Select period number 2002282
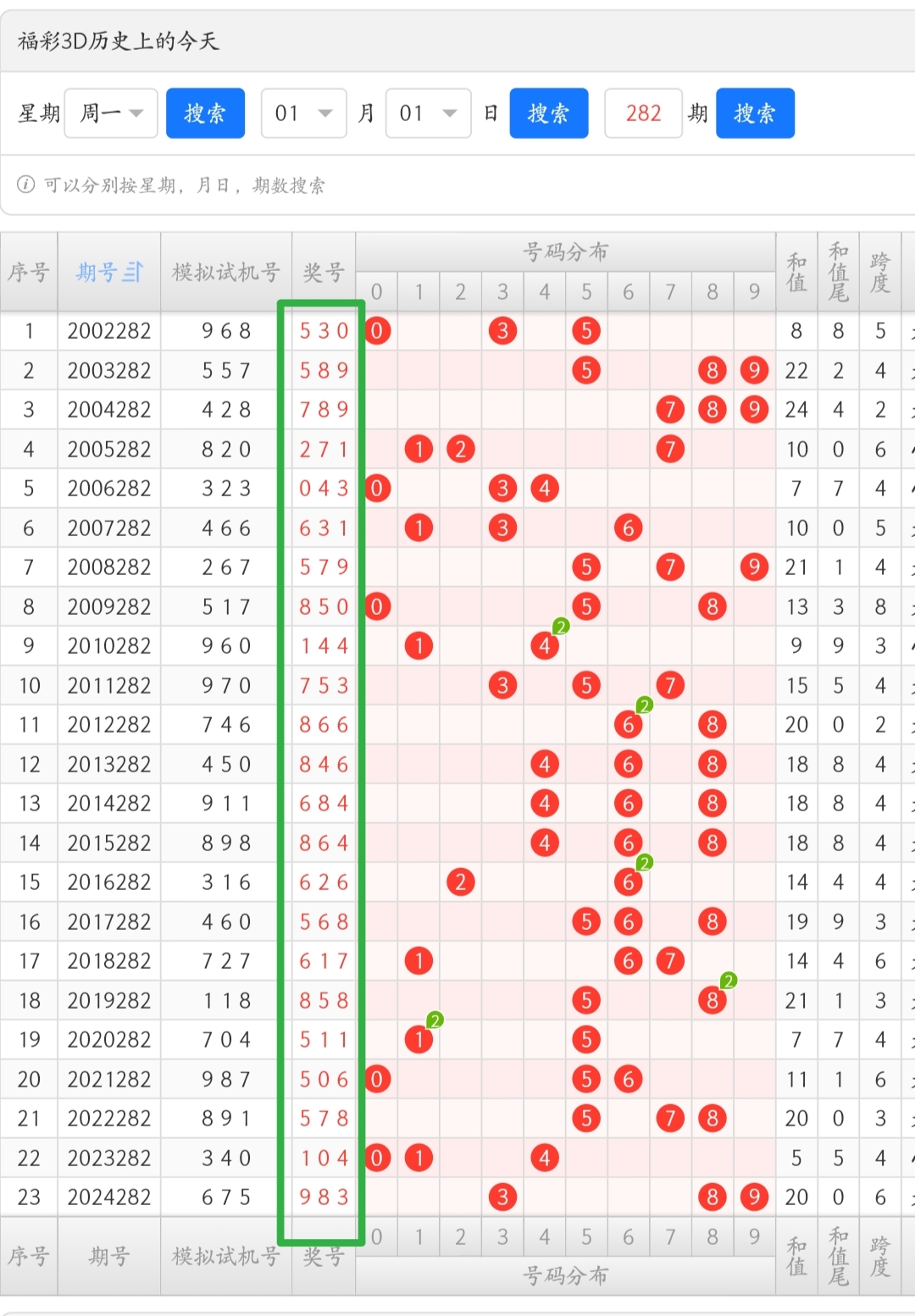Image resolution: width=915 pixels, height=1316 pixels. [x=109, y=331]
